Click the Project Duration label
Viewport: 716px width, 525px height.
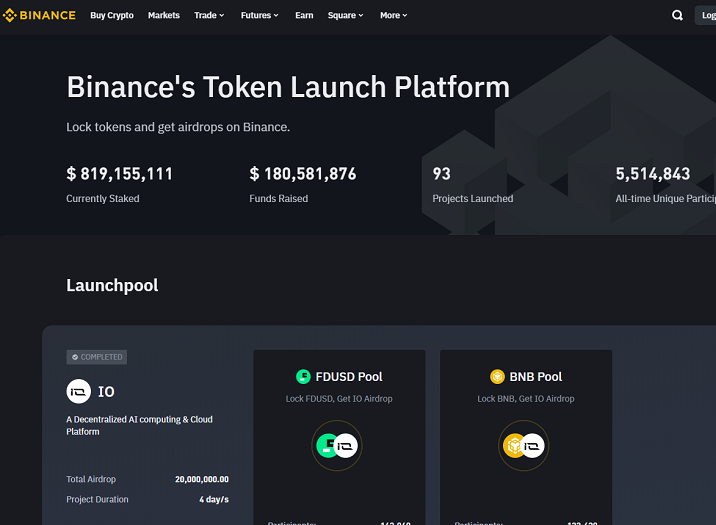pyautogui.click(x=97, y=499)
